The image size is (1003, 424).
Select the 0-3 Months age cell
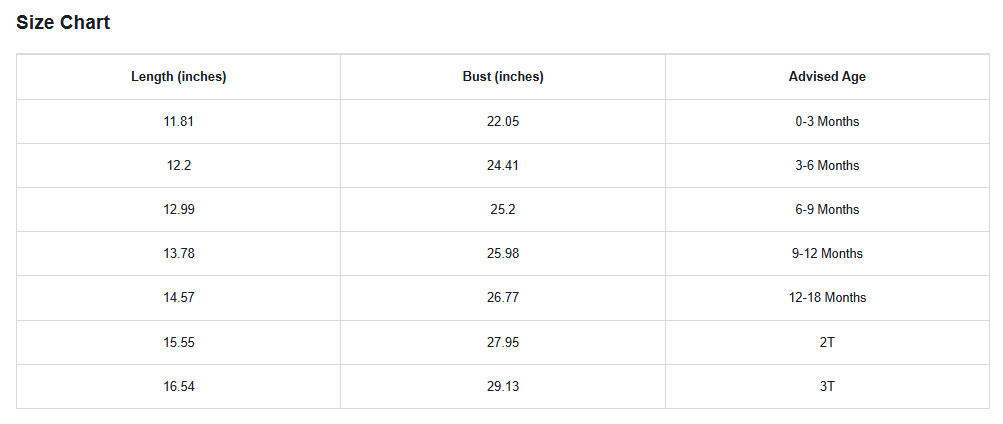click(827, 122)
